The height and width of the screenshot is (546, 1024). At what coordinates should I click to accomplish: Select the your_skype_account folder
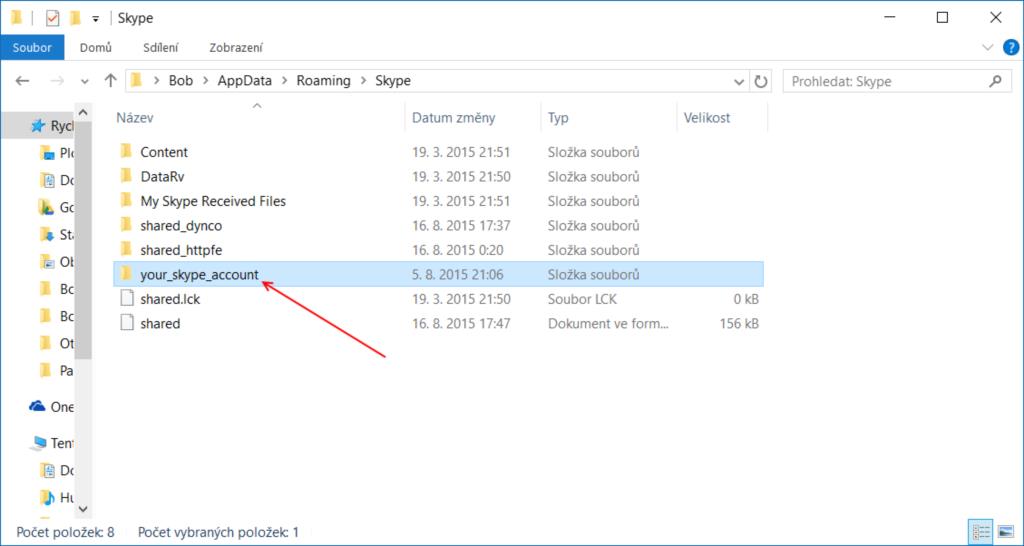click(x=200, y=274)
